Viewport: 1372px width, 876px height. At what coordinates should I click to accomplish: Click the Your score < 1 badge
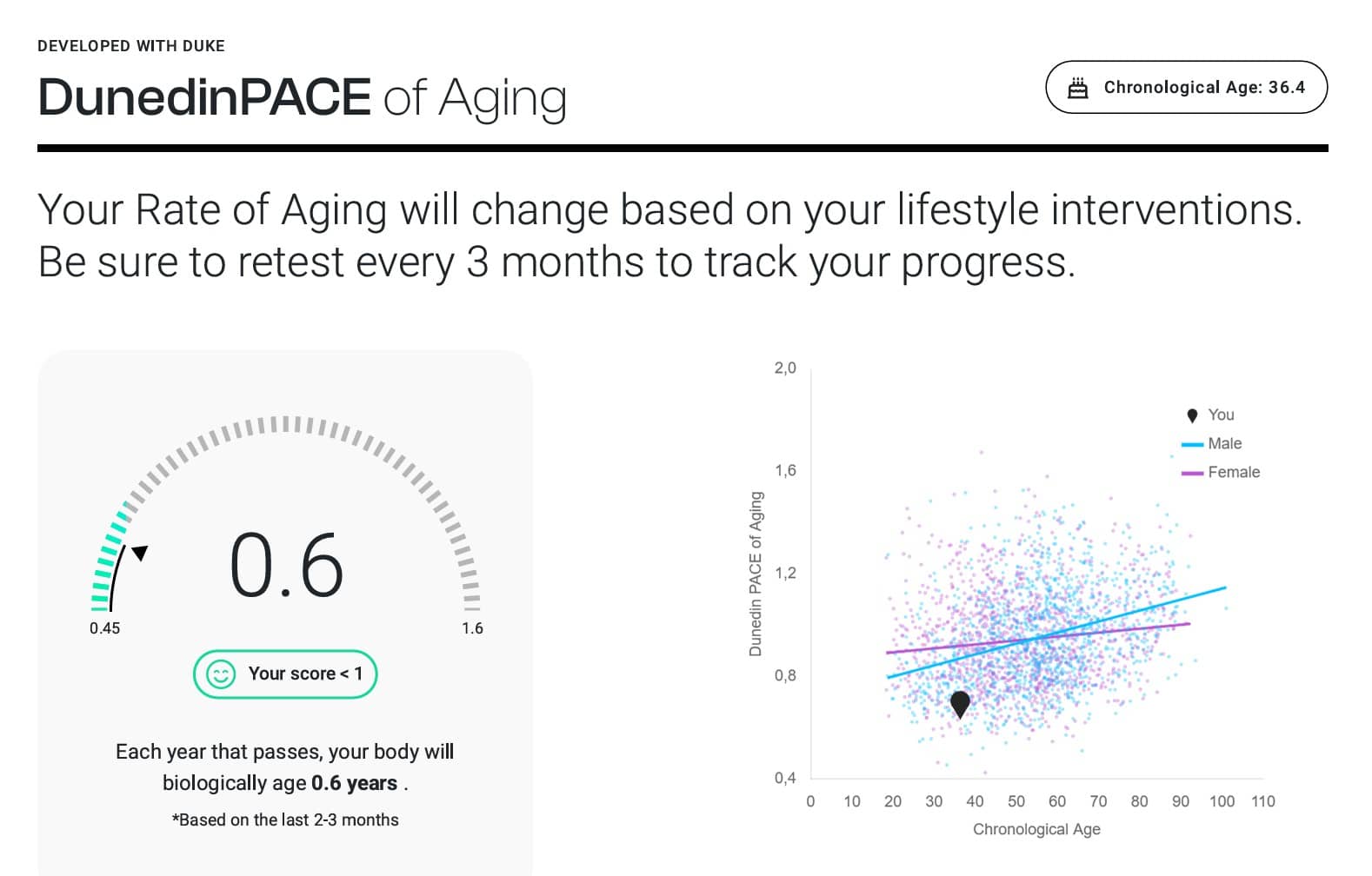285,674
